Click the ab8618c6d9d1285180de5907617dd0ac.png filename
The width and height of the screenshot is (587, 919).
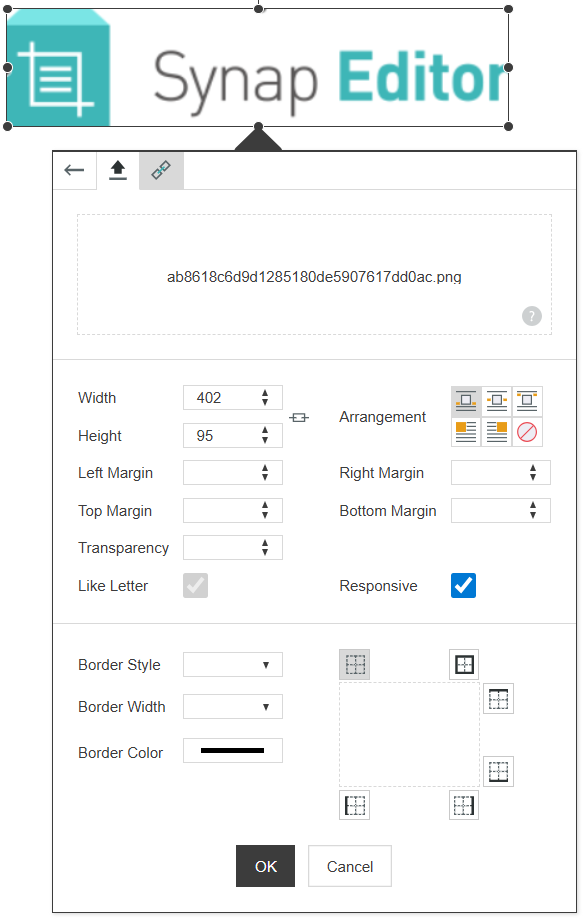point(314,277)
